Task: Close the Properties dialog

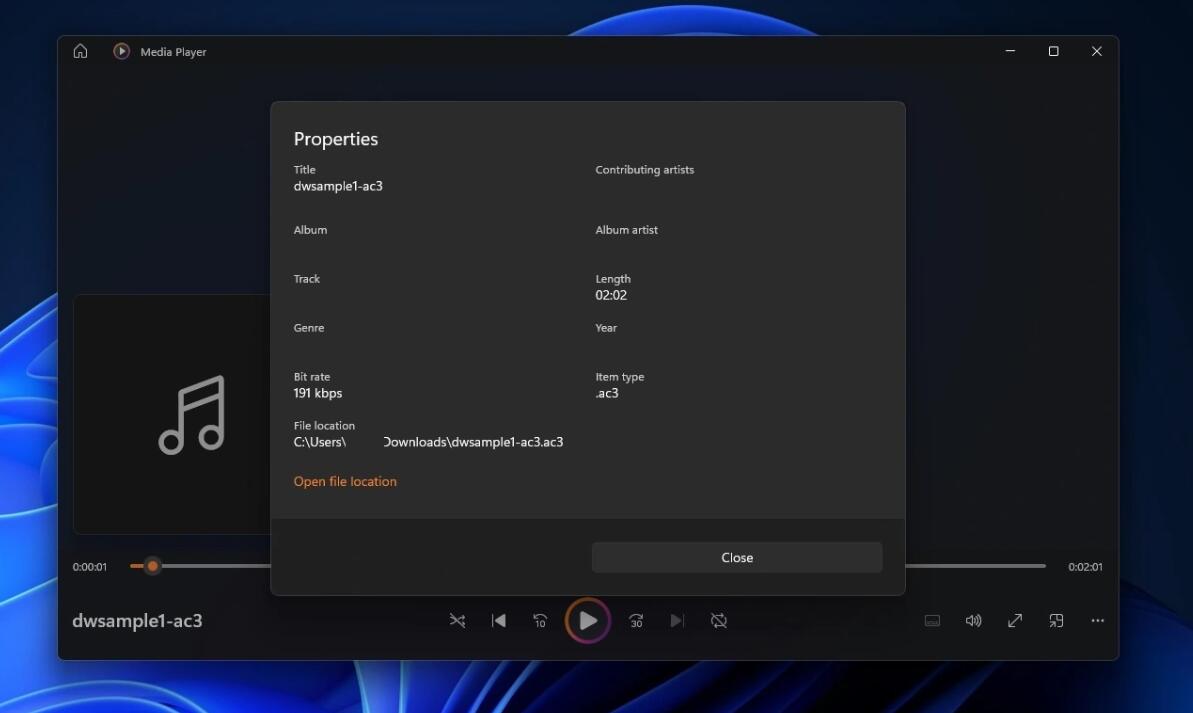Action: tap(737, 558)
